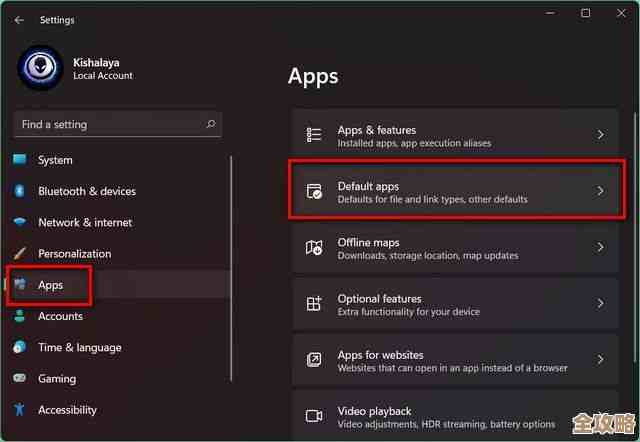
Task: Open Apps for websites page
Action: [455, 360]
